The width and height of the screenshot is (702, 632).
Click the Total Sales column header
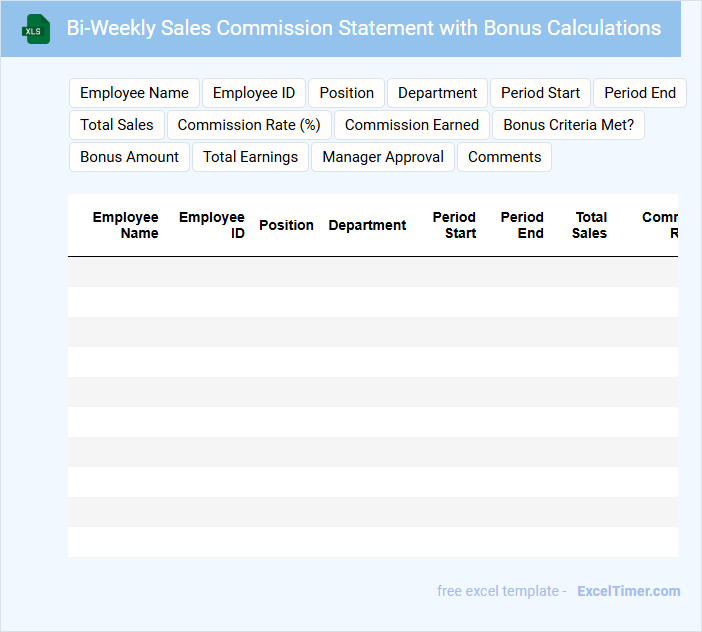(x=590, y=225)
